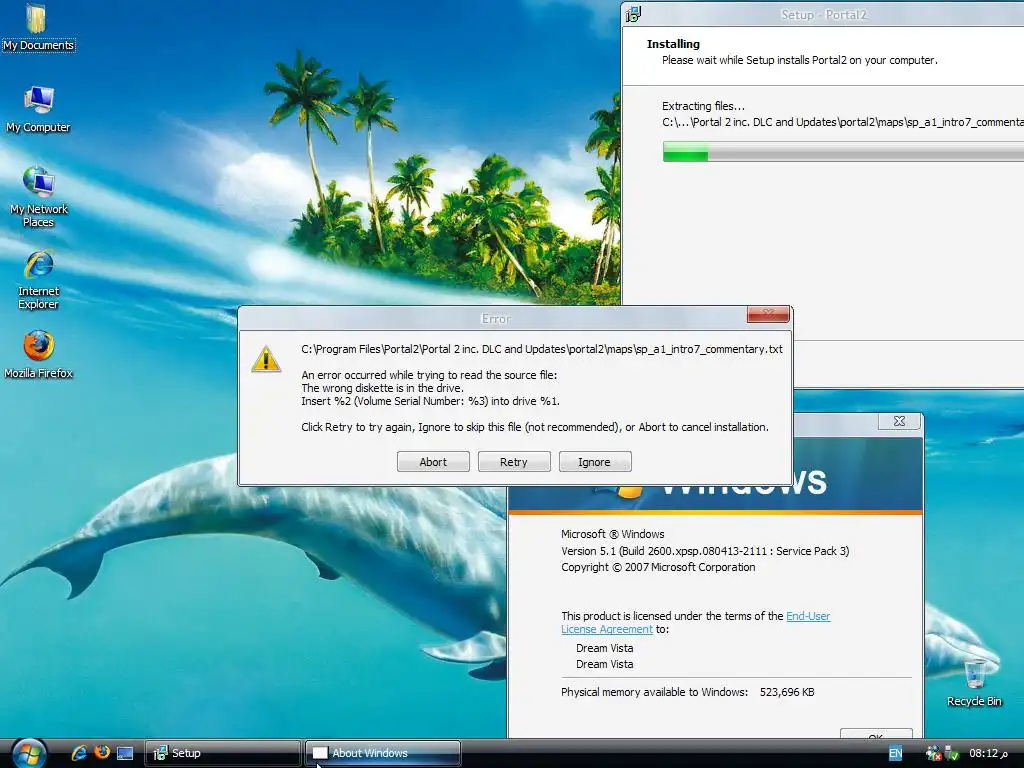Select Internet Explorer desktop icon
1024x768 pixels.
tap(38, 280)
